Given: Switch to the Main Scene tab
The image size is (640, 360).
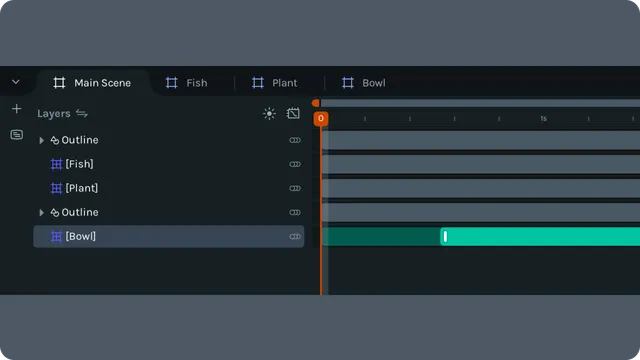Looking at the screenshot, I should click(93, 83).
